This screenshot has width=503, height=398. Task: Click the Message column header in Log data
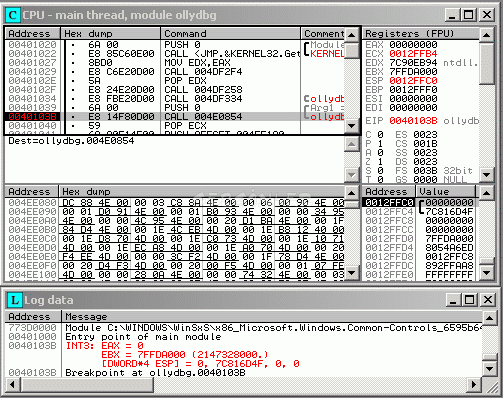tap(272, 316)
